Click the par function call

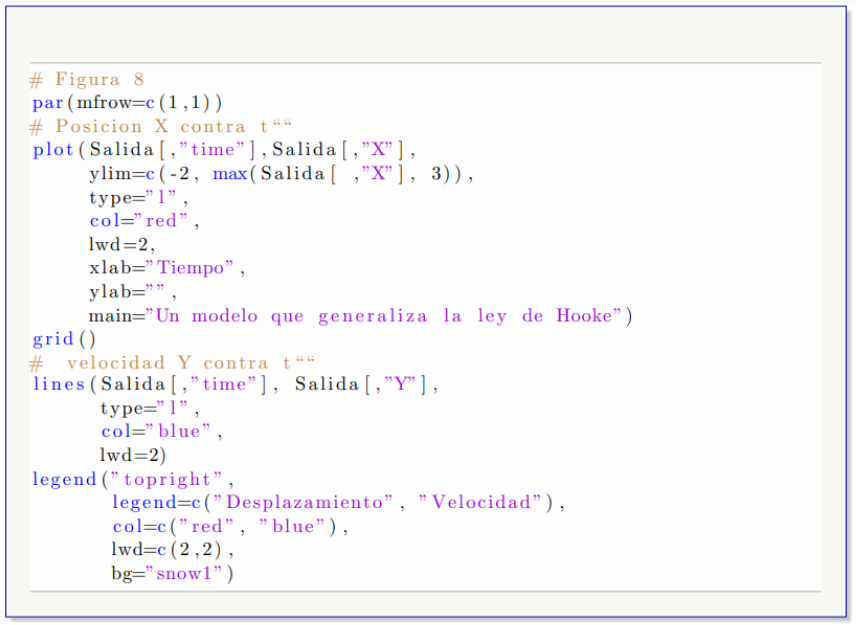[47, 103]
